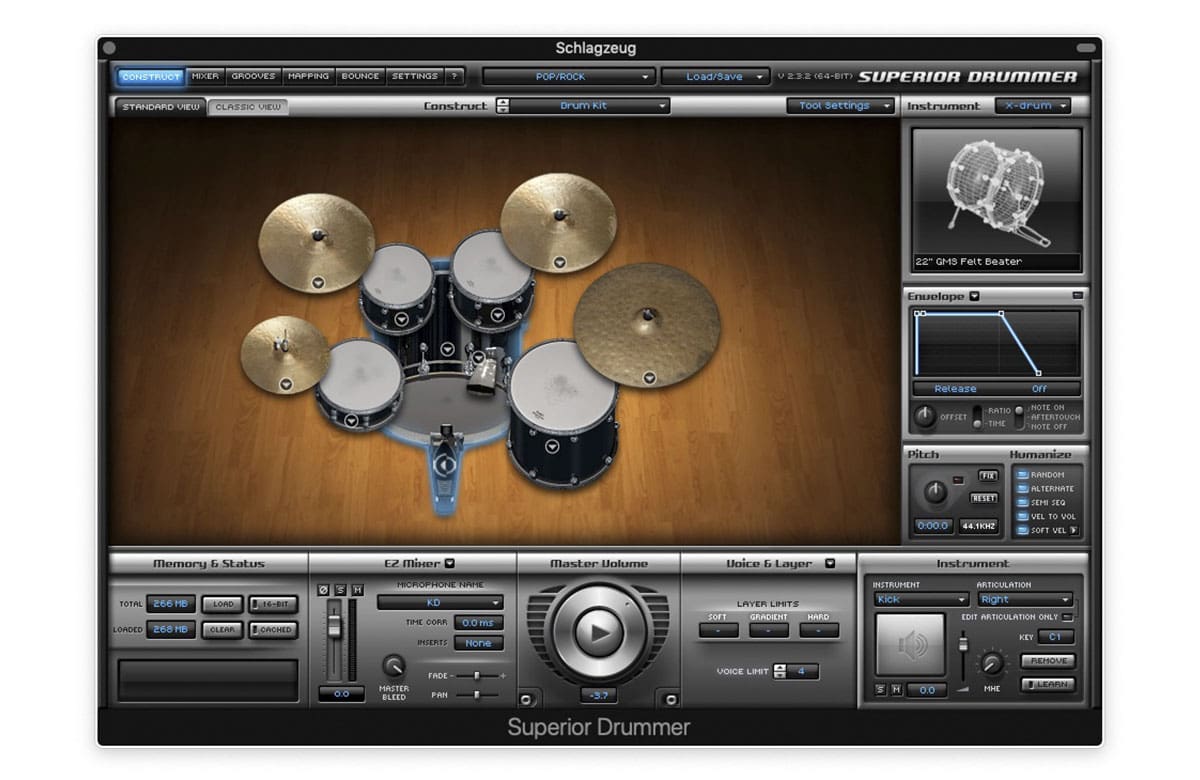Expand the Voice & Layer header arrow
The width and height of the screenshot is (1200, 780).
pos(830,563)
